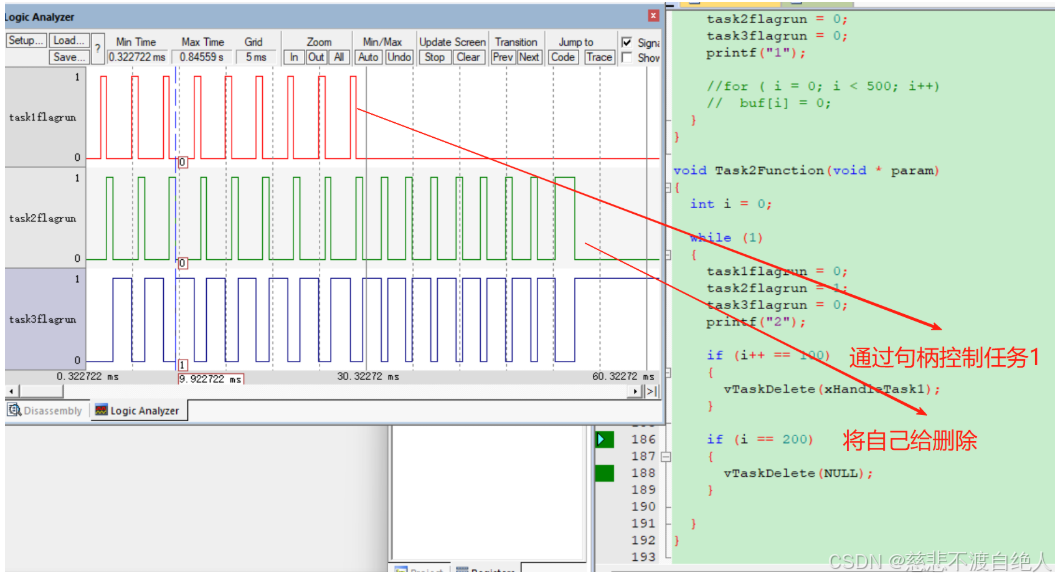Click the vTaskDelete(NULL); code line

798,473
